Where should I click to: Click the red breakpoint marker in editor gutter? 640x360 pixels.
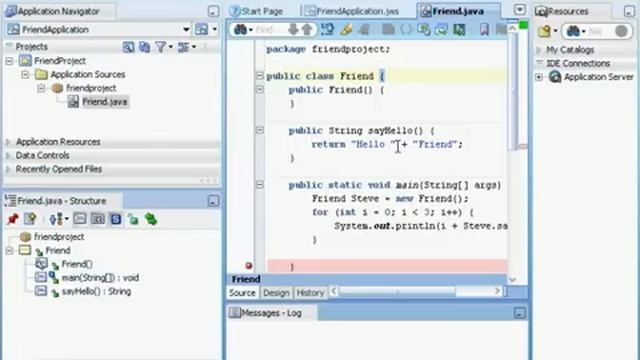249,266
